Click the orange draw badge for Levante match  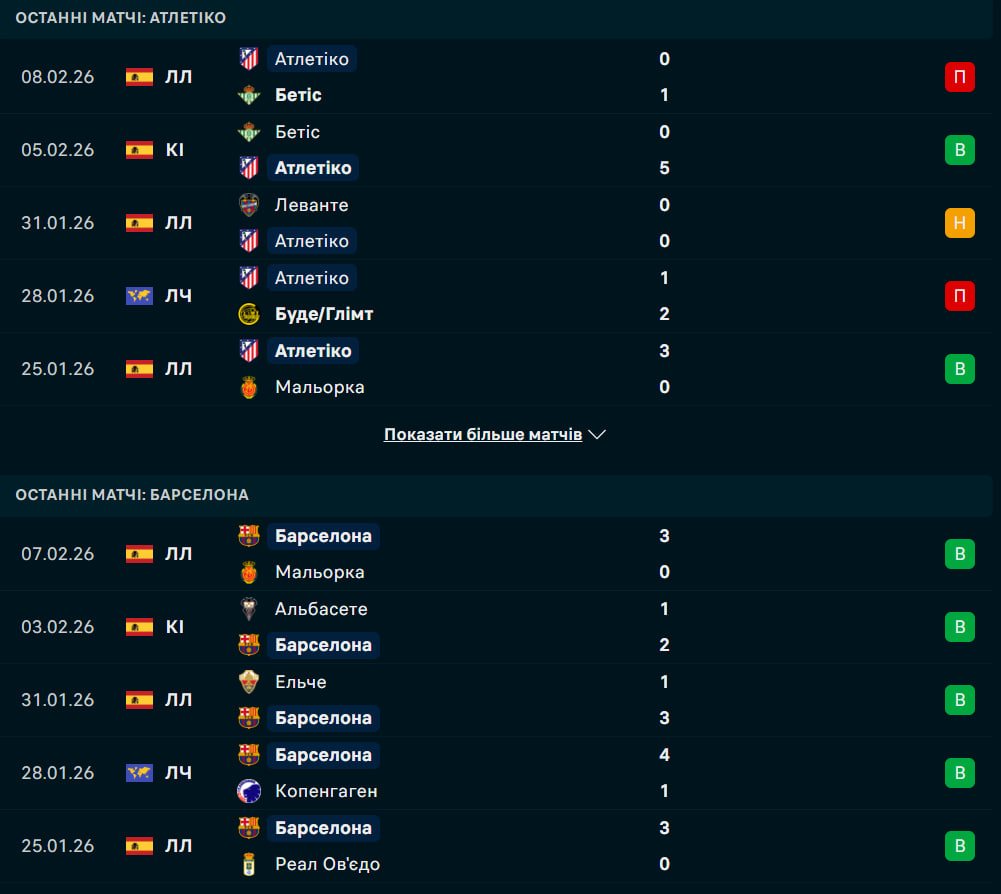pos(959,223)
